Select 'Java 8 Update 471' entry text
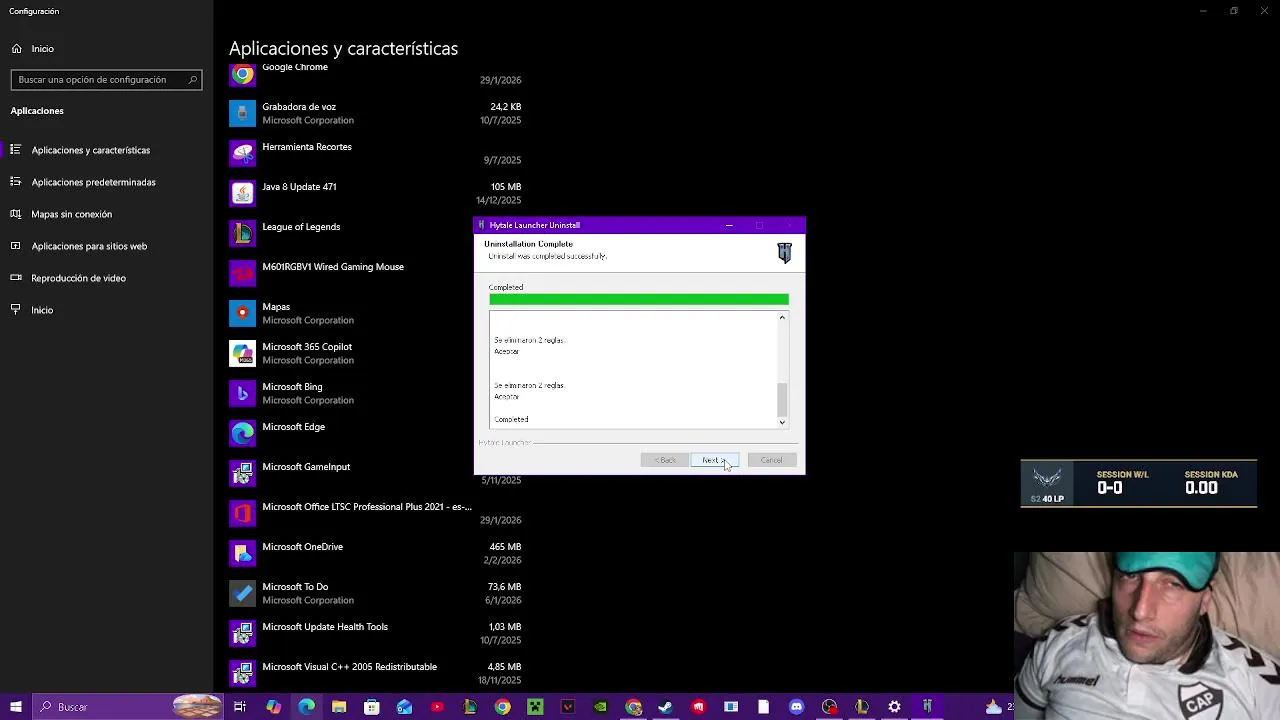1280x720 pixels. click(299, 187)
